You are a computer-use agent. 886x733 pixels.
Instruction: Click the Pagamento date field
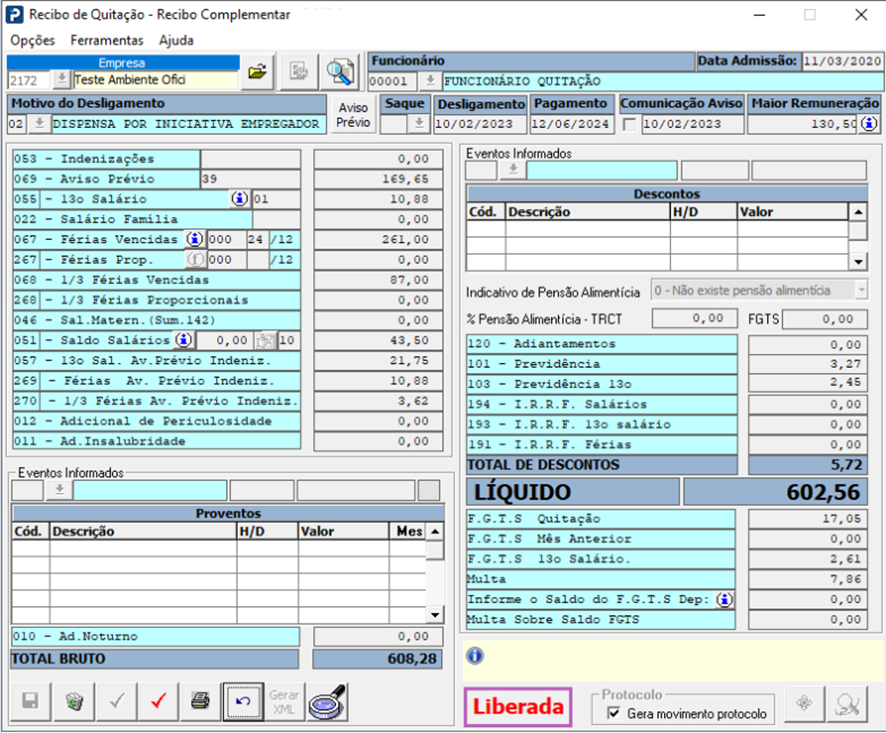(571, 124)
